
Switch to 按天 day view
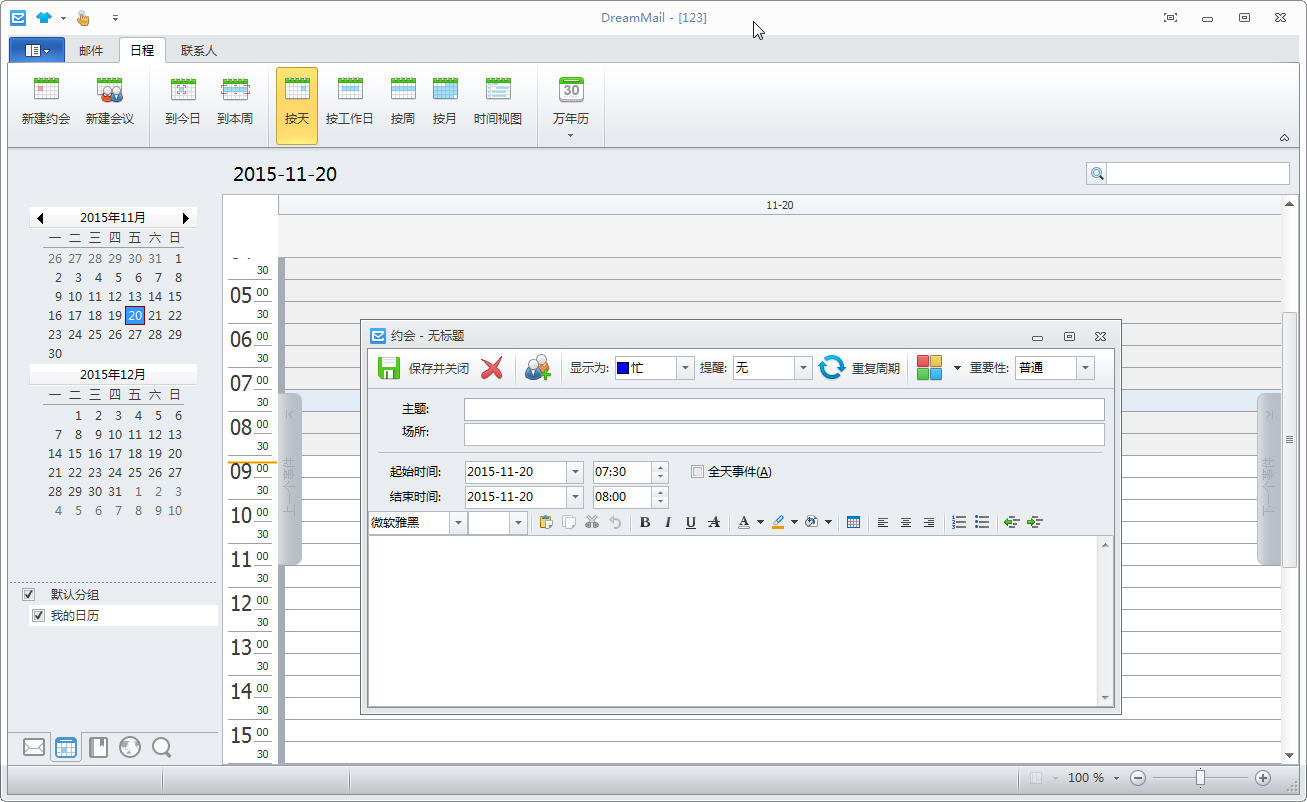pos(297,104)
